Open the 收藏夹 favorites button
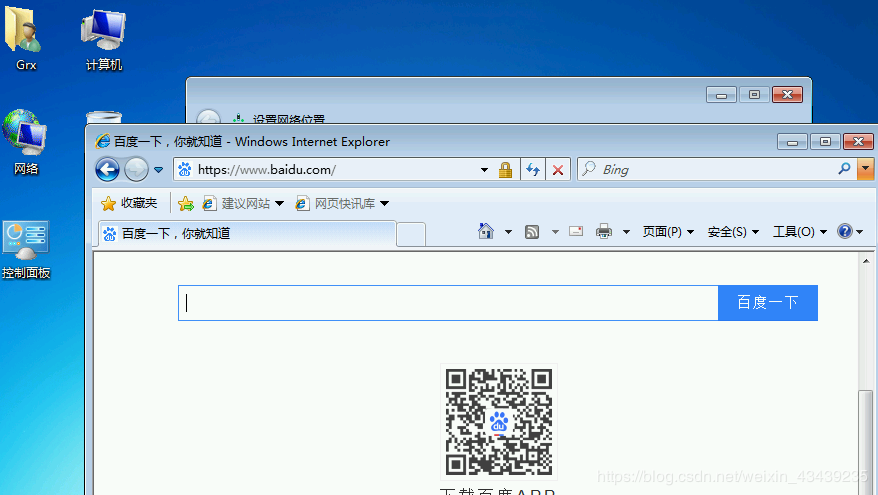 point(129,203)
